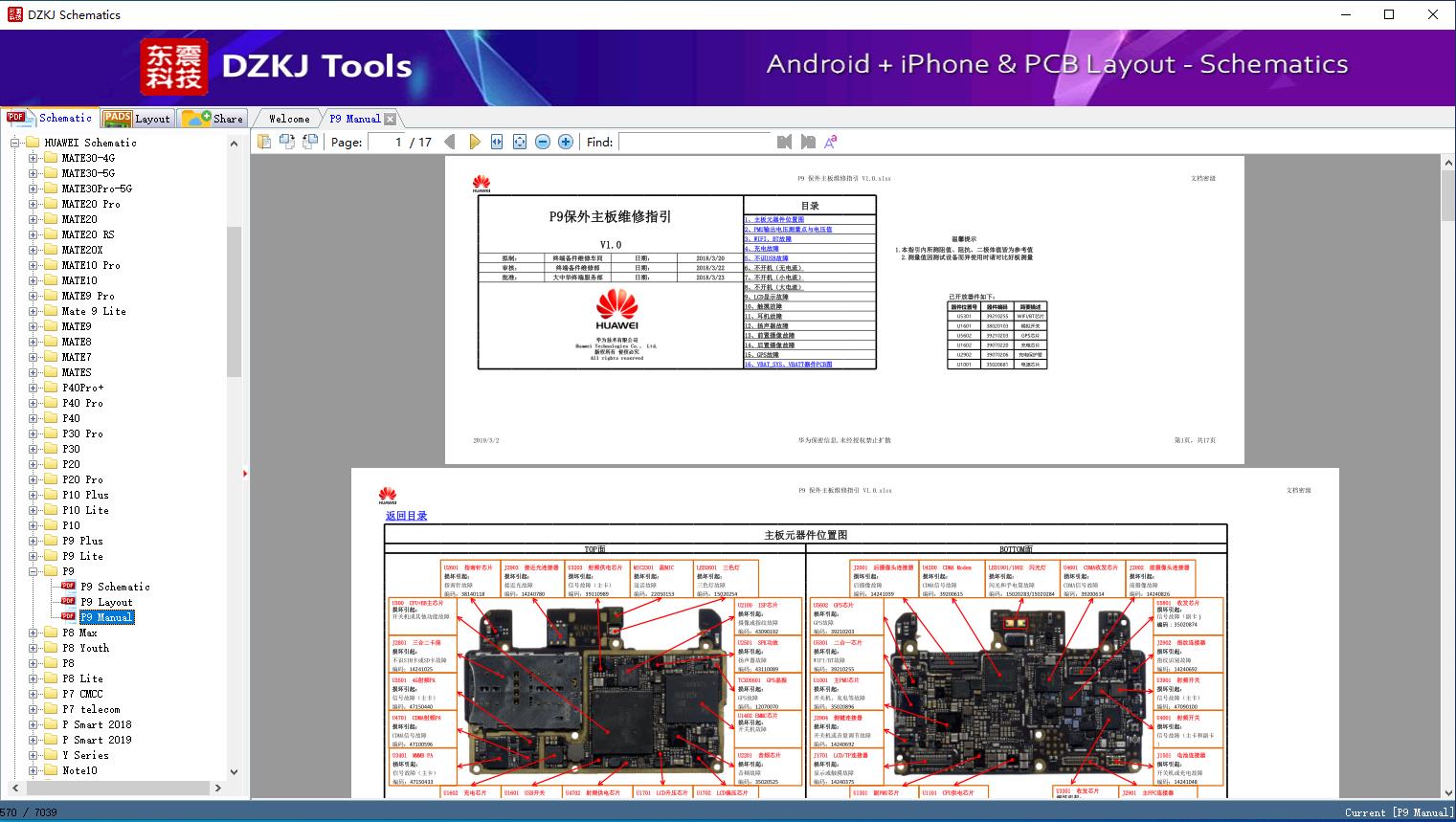Viewport: 1456px width, 822px height.
Task: Fit whole page in view
Action: coord(520,142)
